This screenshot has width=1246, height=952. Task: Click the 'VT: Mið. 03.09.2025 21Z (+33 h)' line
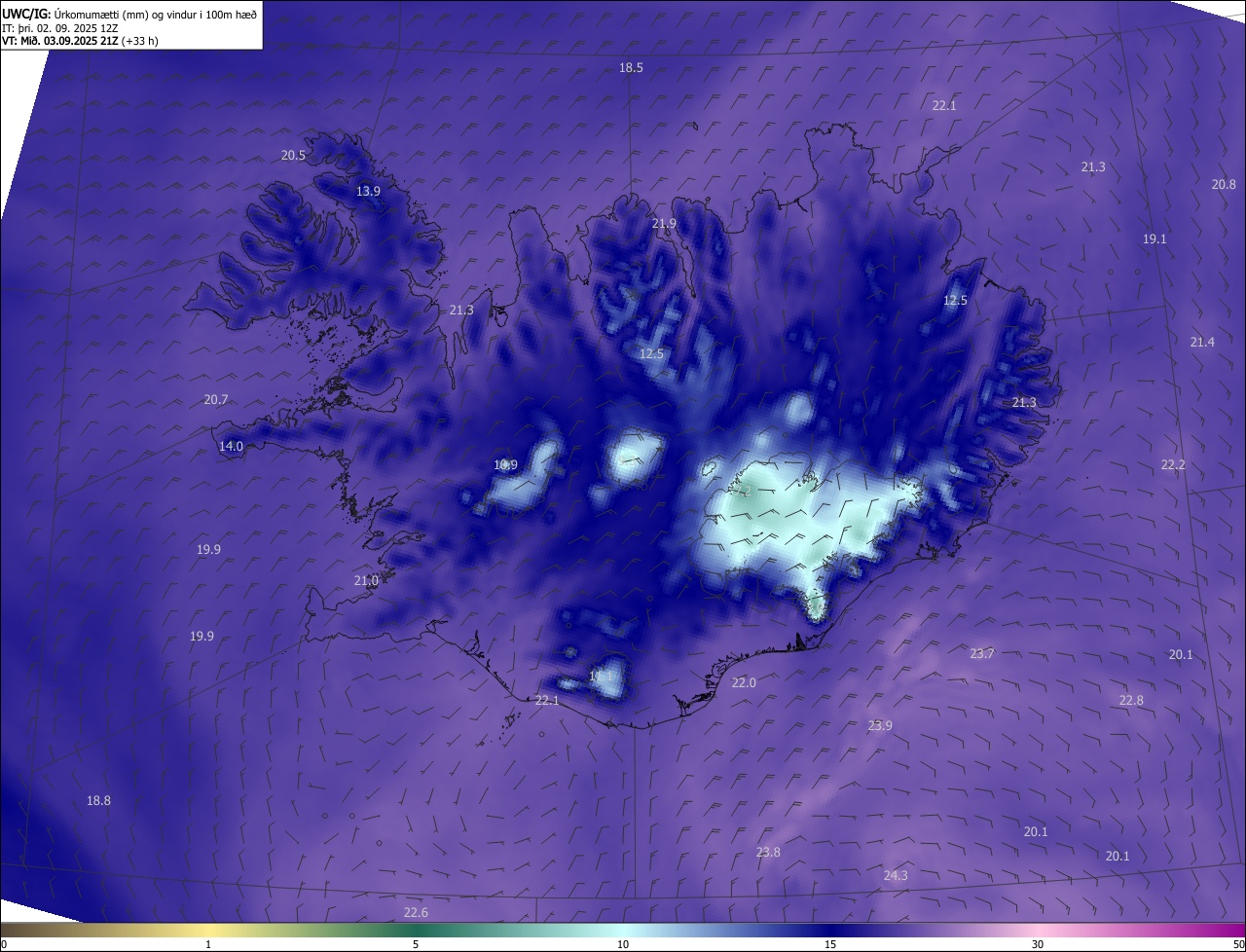80,41
